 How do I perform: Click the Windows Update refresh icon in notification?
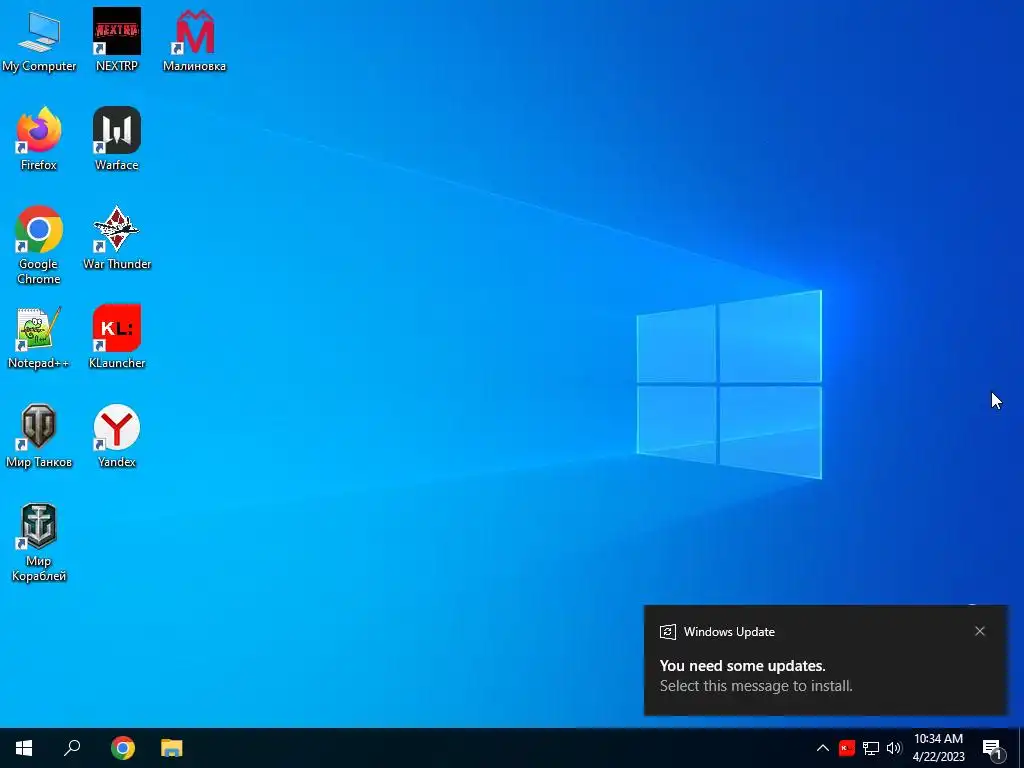pos(667,632)
